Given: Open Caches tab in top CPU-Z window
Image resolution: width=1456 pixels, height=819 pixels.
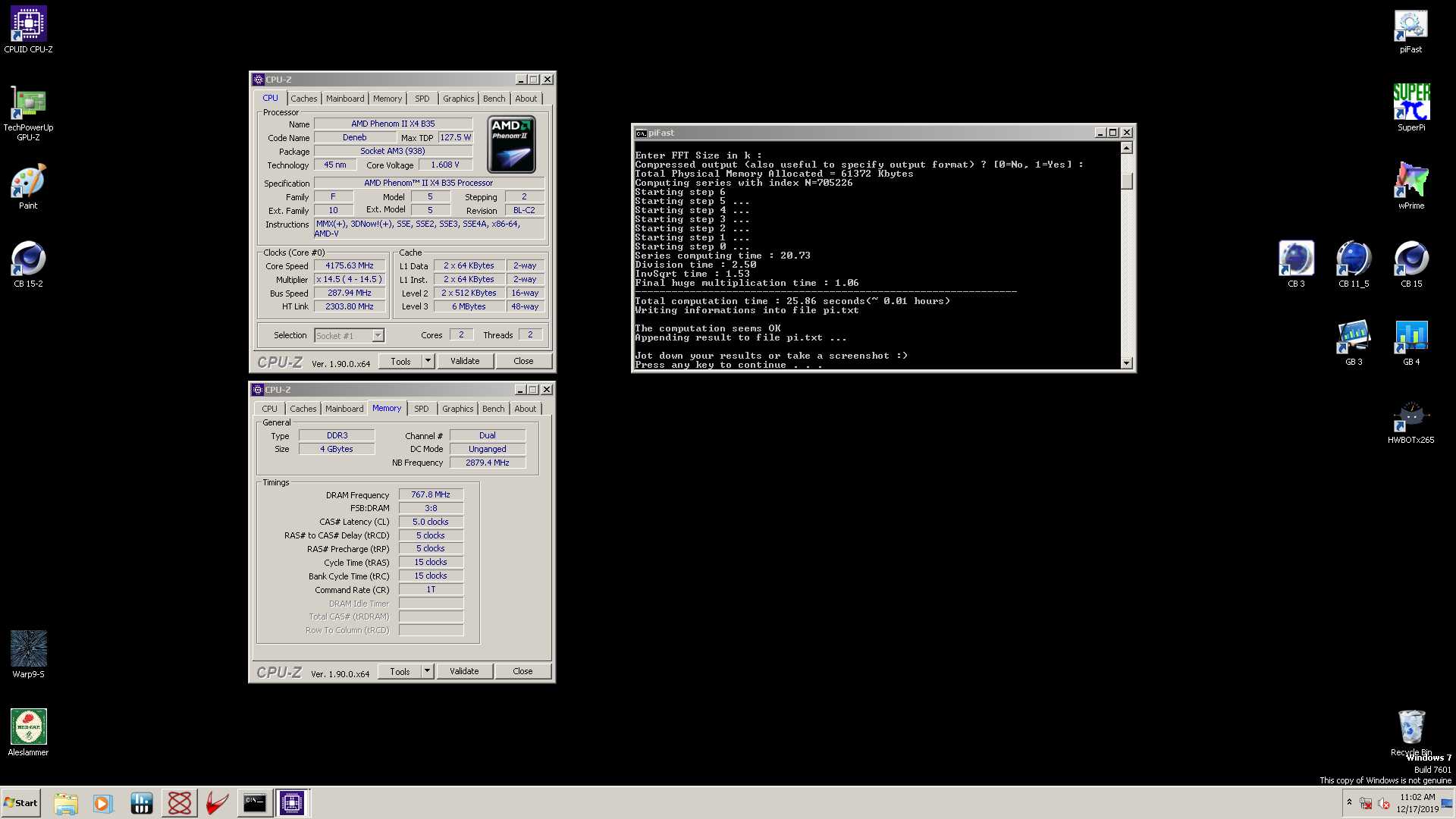Looking at the screenshot, I should click(303, 99).
